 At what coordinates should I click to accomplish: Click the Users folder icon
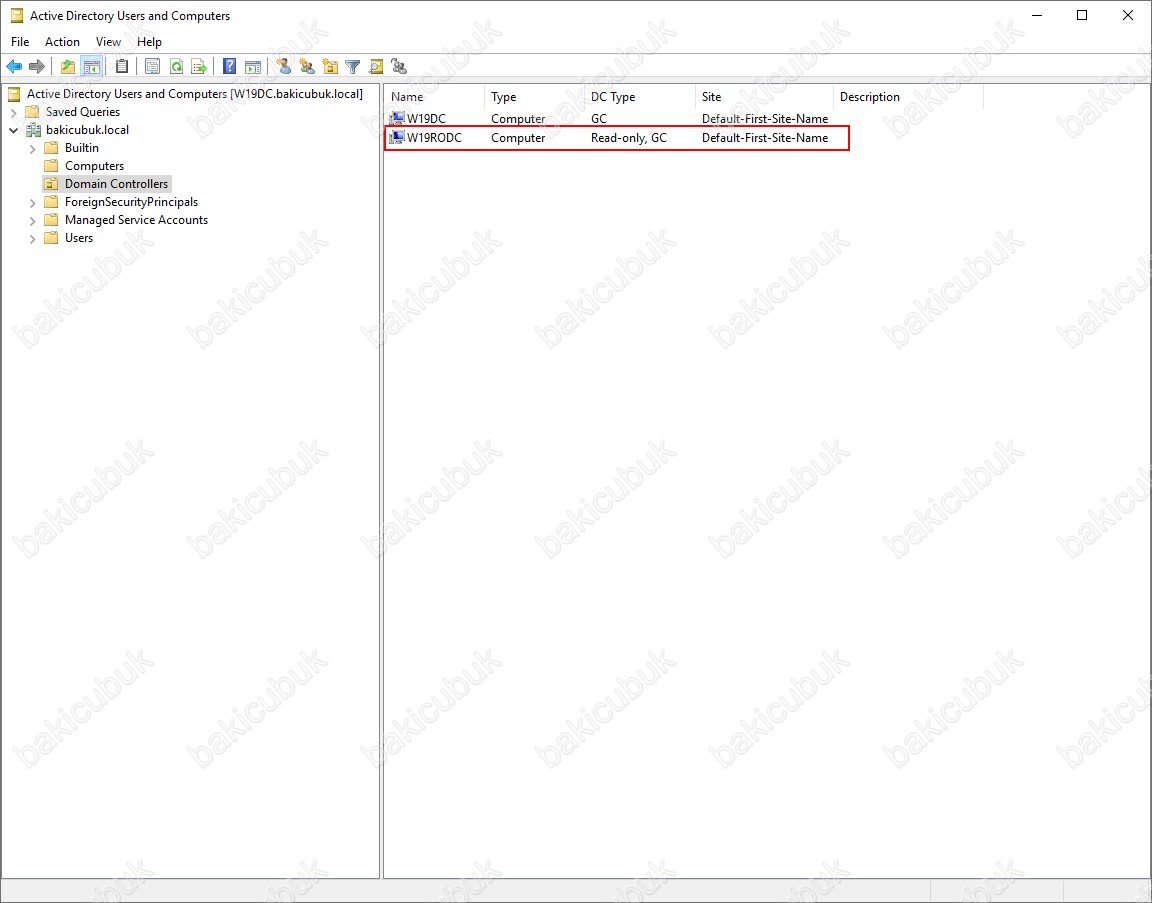[x=51, y=238]
